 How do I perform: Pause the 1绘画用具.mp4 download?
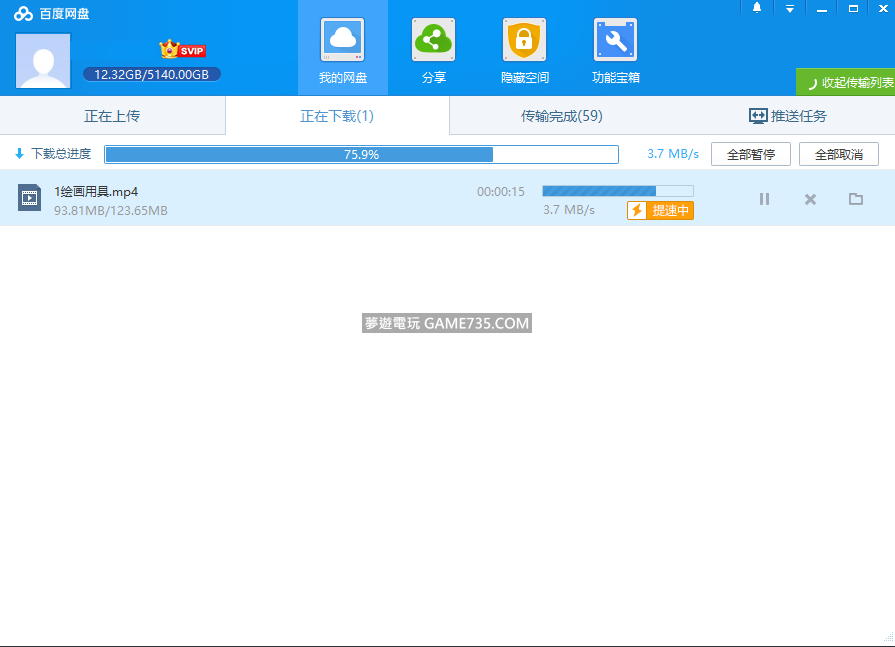tap(764, 199)
